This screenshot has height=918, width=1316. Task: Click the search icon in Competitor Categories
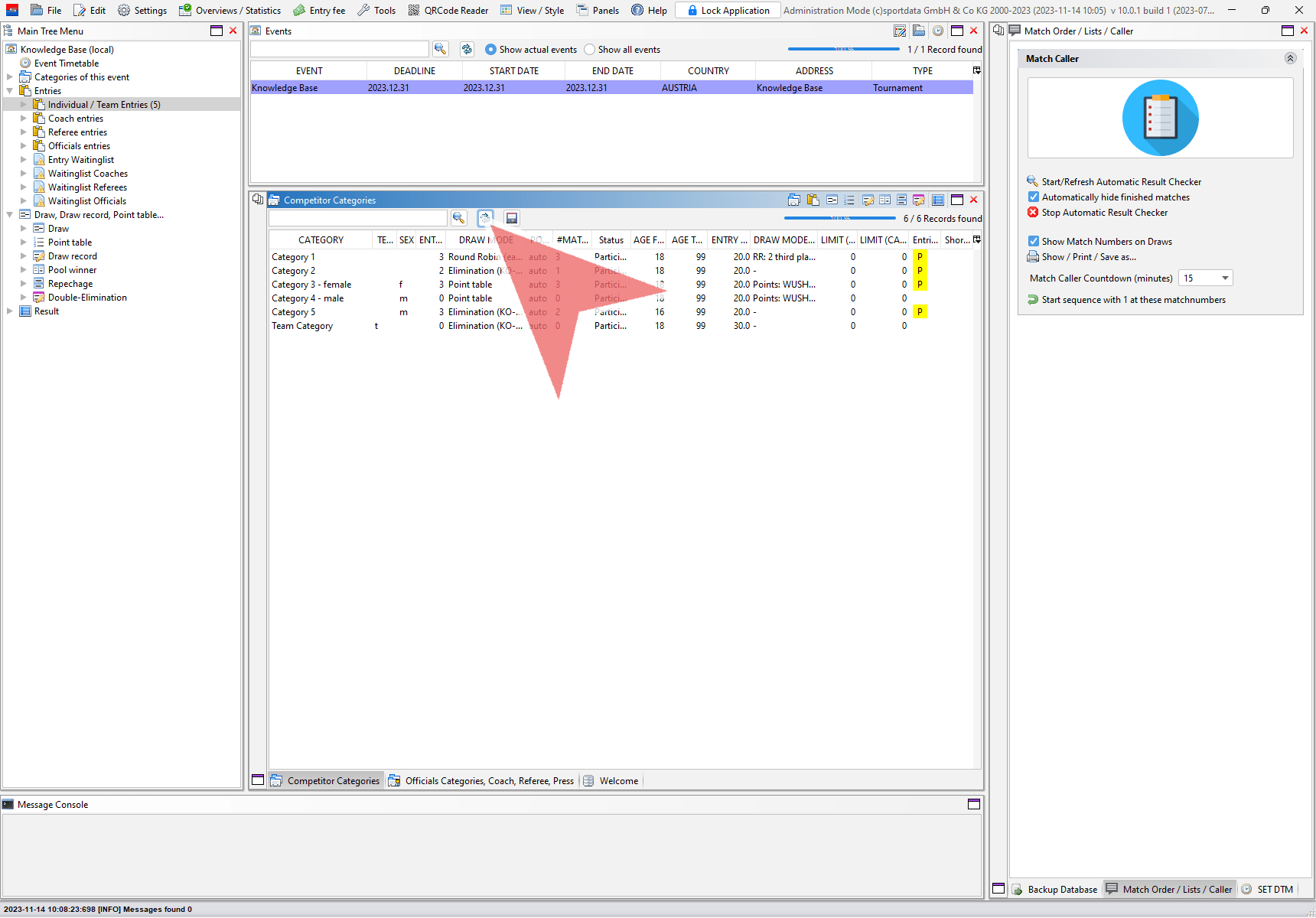pos(458,219)
